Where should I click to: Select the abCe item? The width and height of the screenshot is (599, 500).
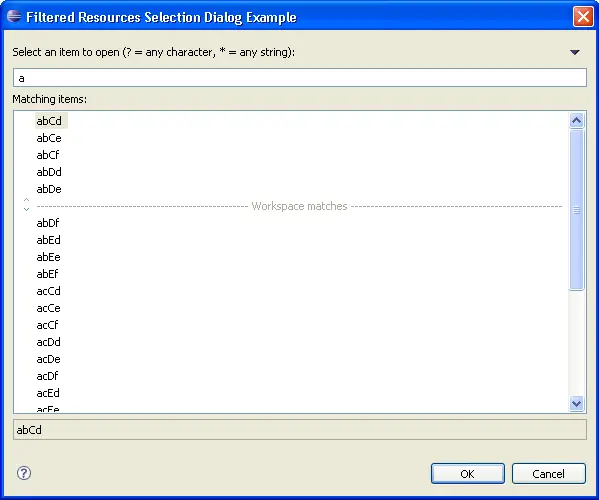(49, 138)
